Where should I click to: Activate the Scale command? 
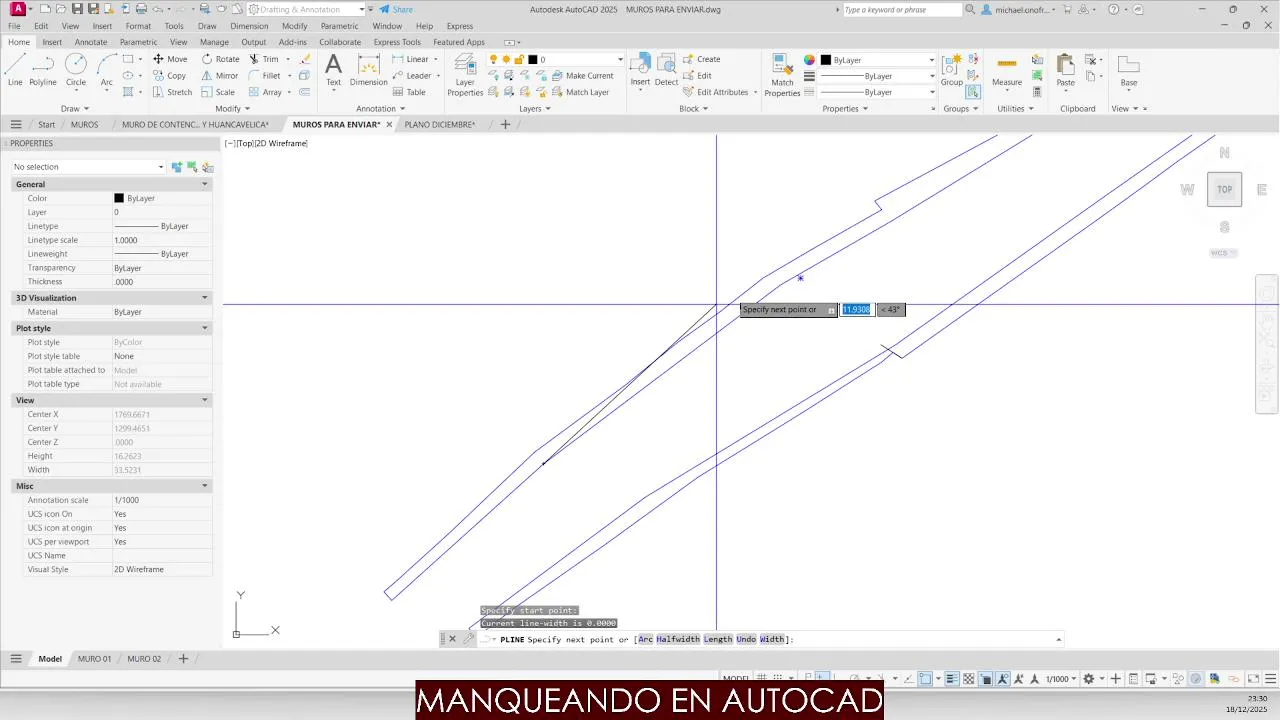(218, 92)
